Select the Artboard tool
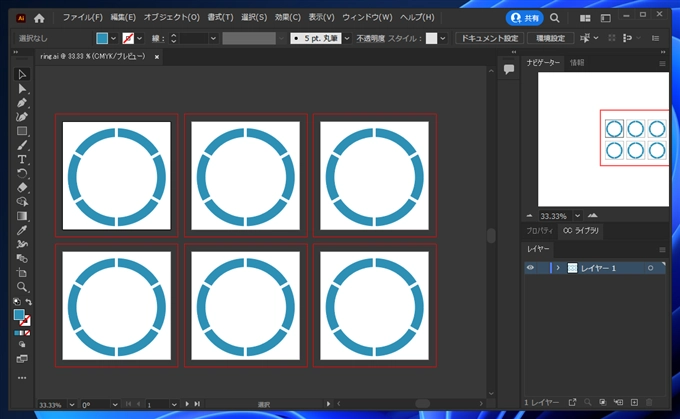Viewport: 680px width, 419px height. tap(22, 273)
